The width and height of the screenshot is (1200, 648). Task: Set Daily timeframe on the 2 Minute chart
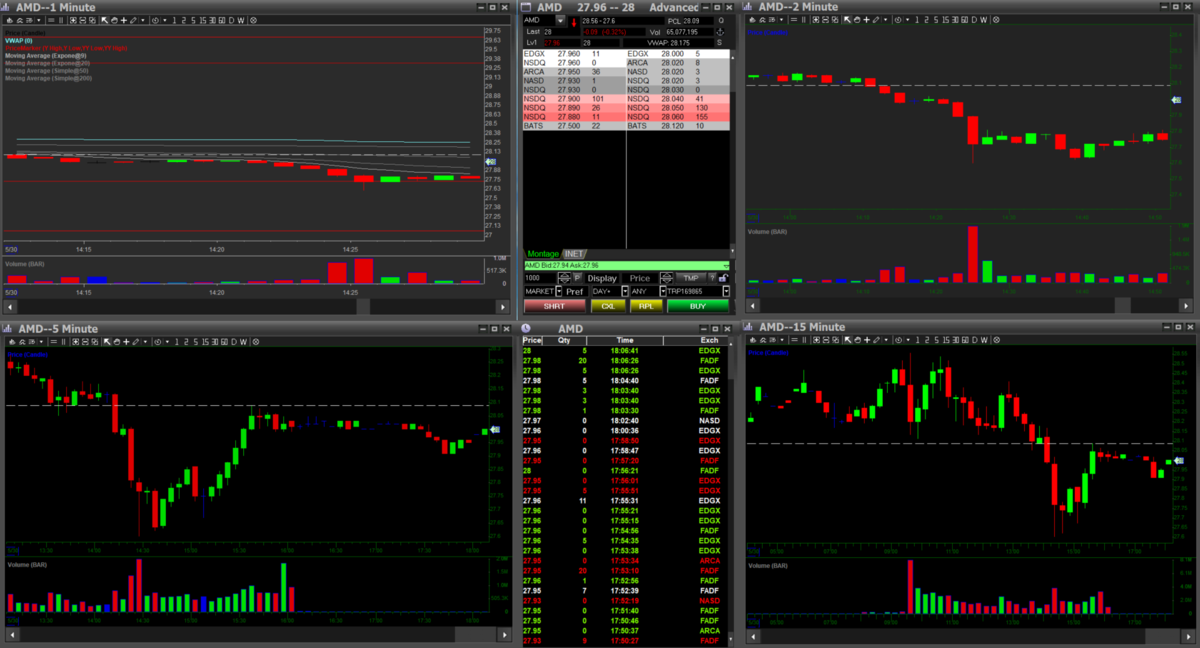point(975,20)
